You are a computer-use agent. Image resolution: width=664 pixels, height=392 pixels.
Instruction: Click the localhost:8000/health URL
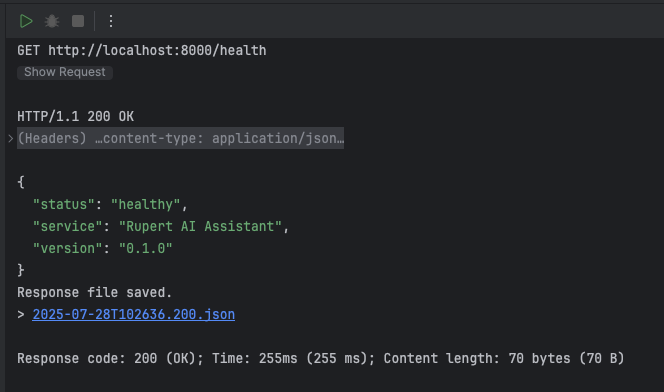(x=157, y=50)
